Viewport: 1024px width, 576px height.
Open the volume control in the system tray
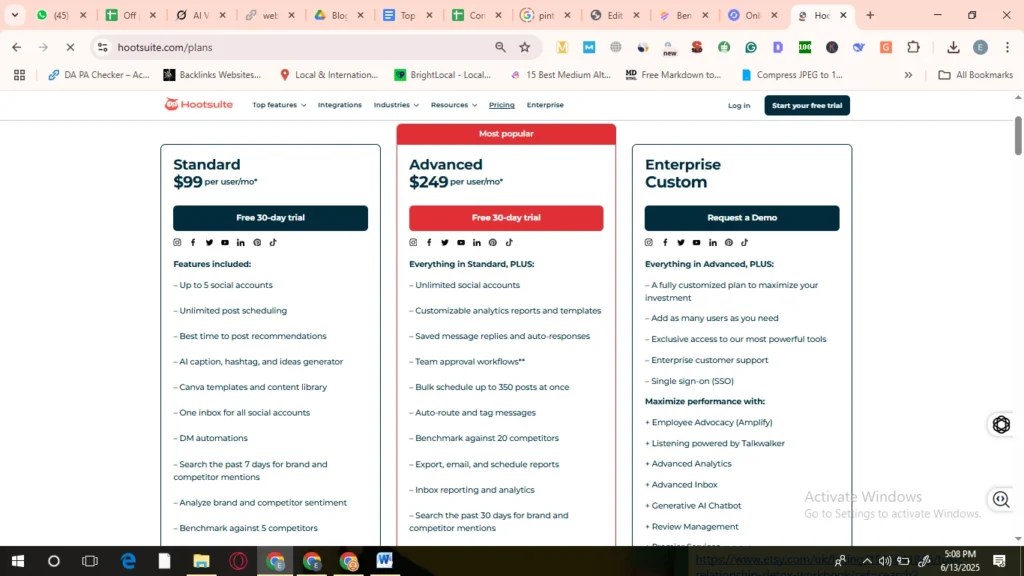click(885, 561)
